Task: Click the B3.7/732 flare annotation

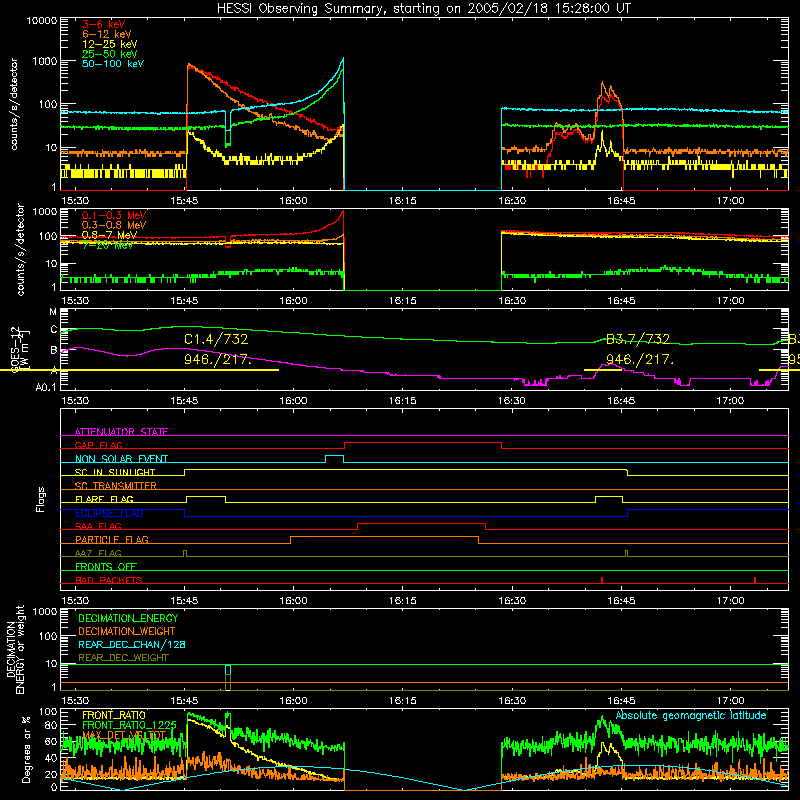Action: [638, 339]
